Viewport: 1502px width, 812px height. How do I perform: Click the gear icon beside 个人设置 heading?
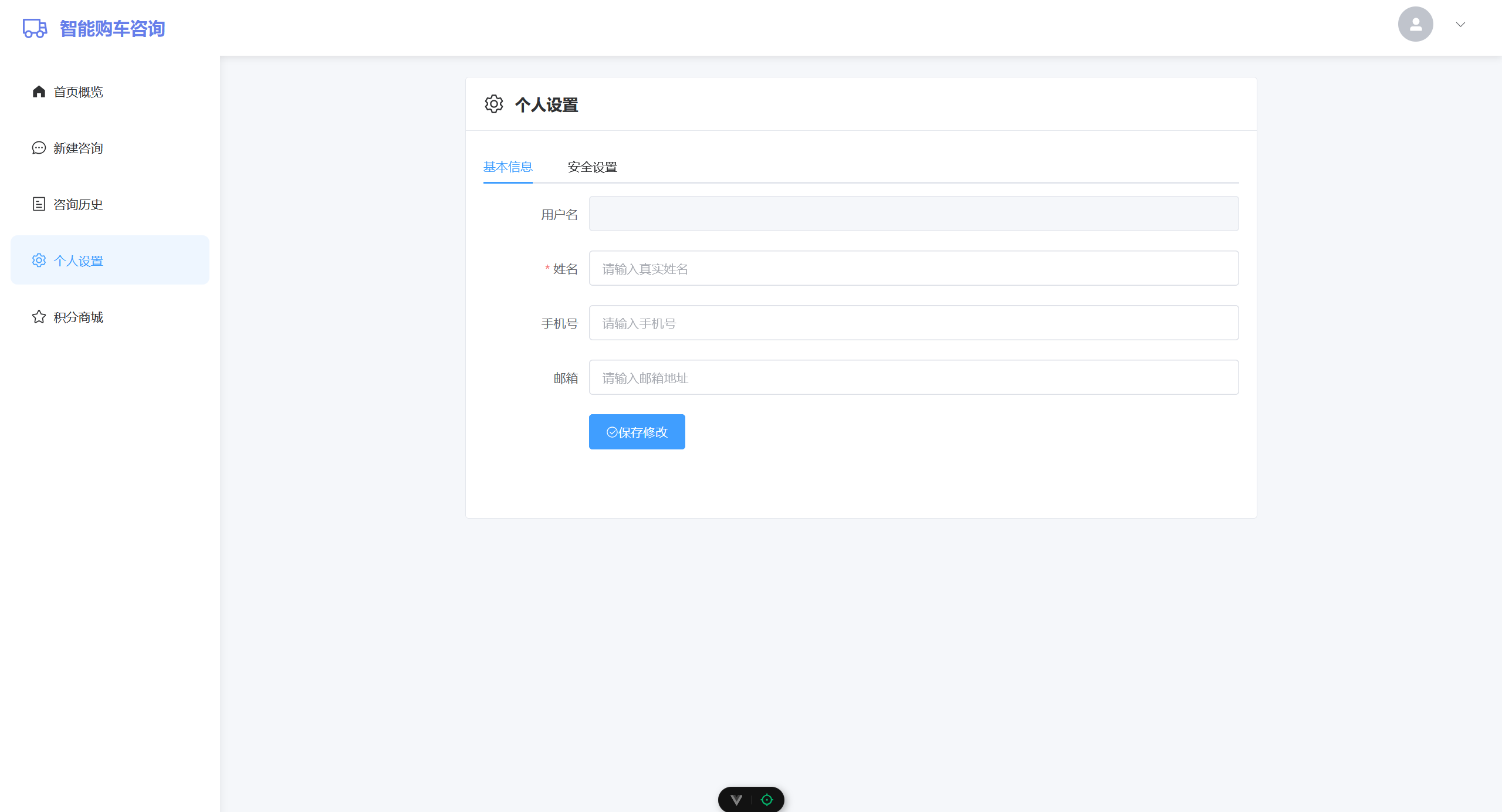coord(494,104)
